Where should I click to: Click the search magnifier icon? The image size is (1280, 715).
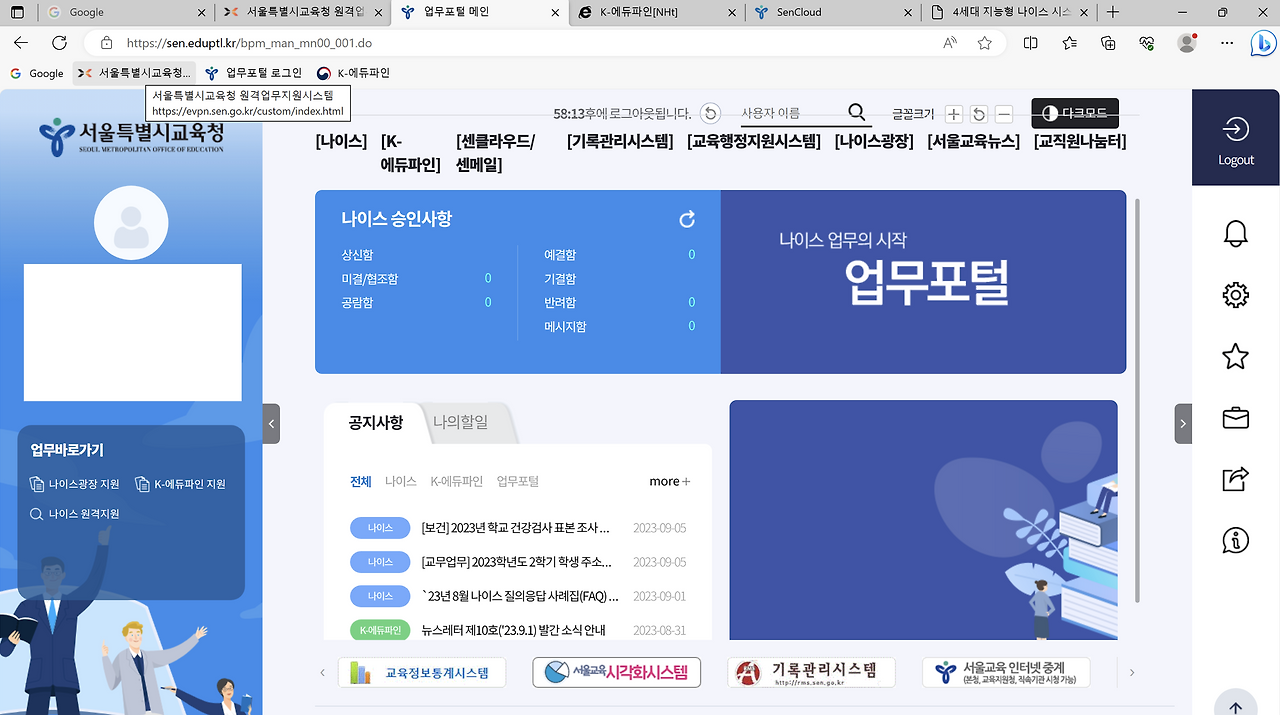[x=857, y=113]
